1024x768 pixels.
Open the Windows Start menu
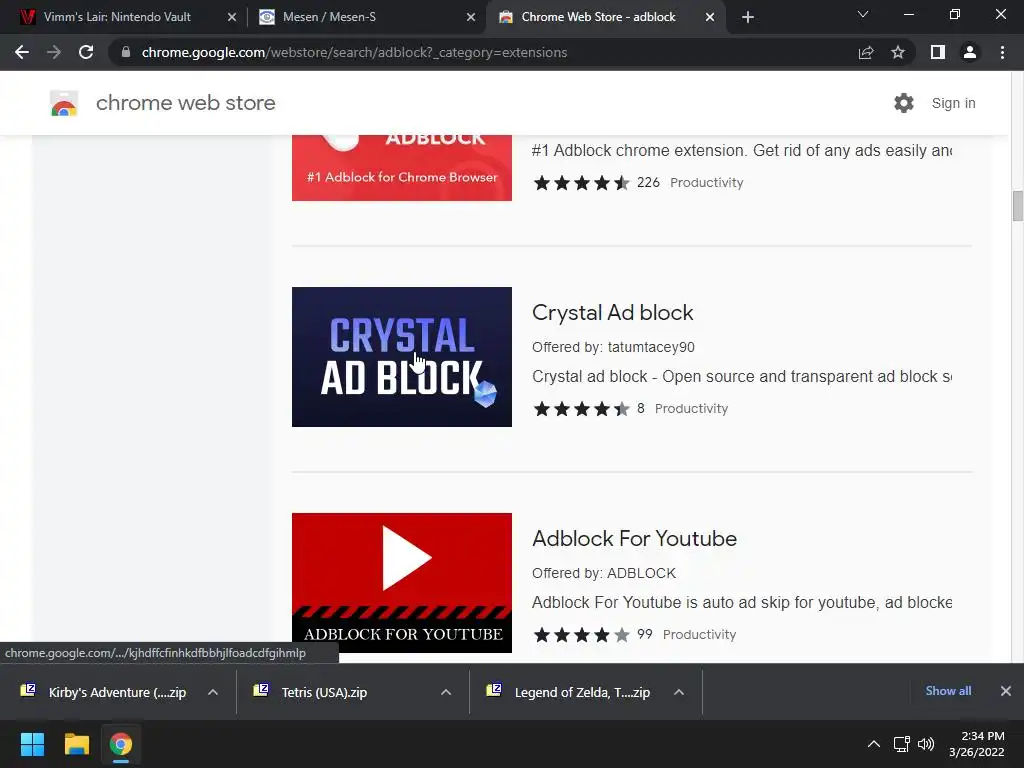tap(32, 744)
